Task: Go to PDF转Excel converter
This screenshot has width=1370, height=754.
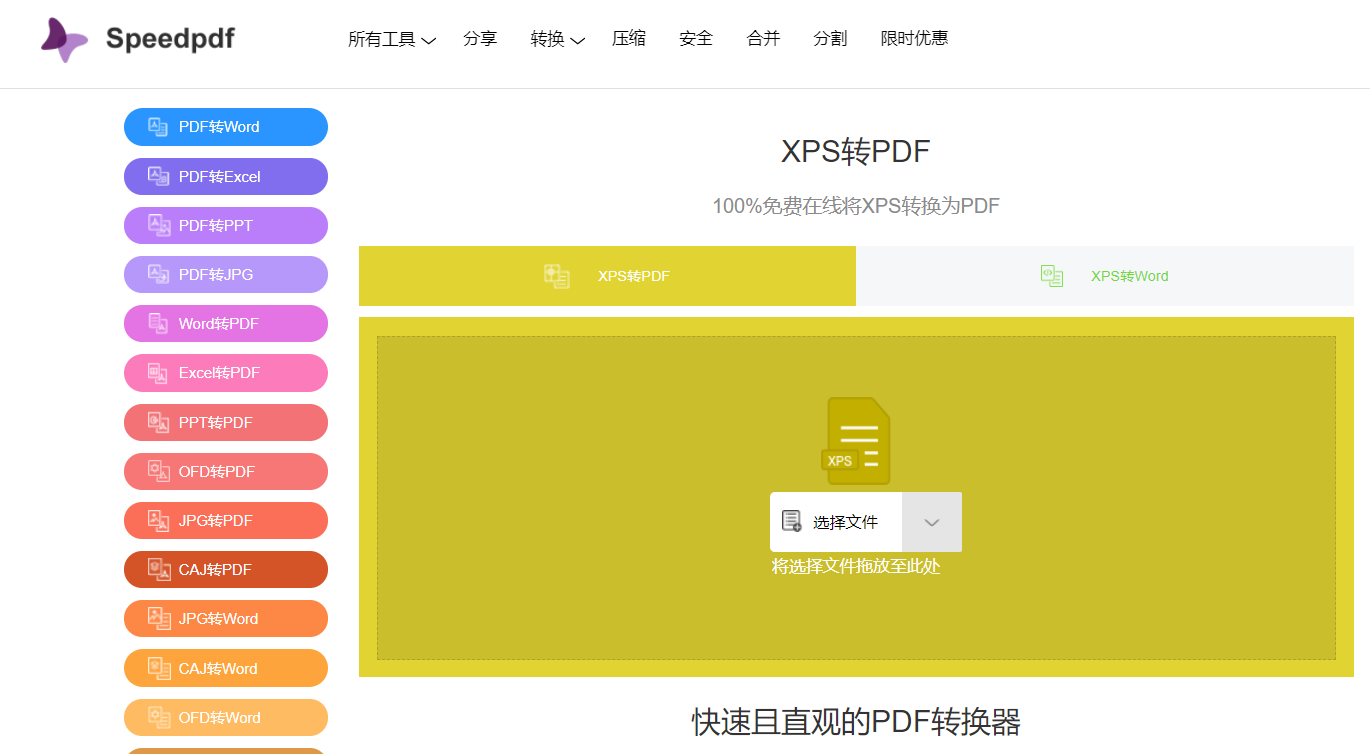Action: [226, 176]
